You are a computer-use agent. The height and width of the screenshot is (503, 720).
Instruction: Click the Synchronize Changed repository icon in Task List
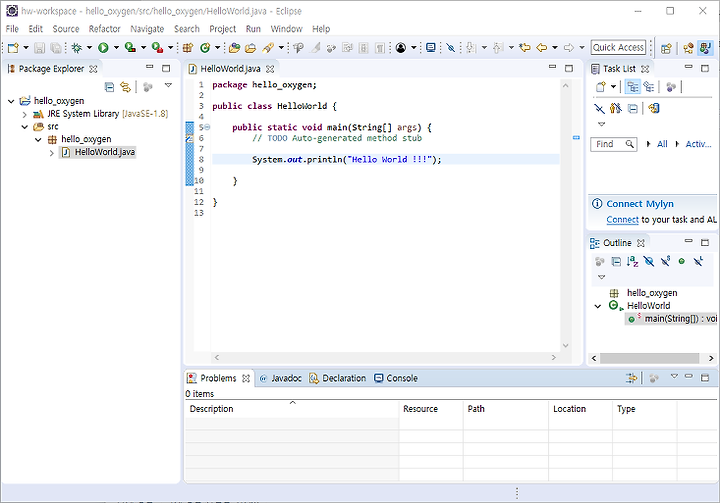(653, 108)
